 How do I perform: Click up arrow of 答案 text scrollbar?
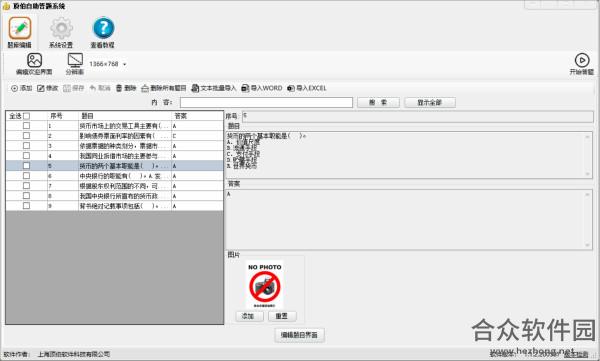pos(588,194)
